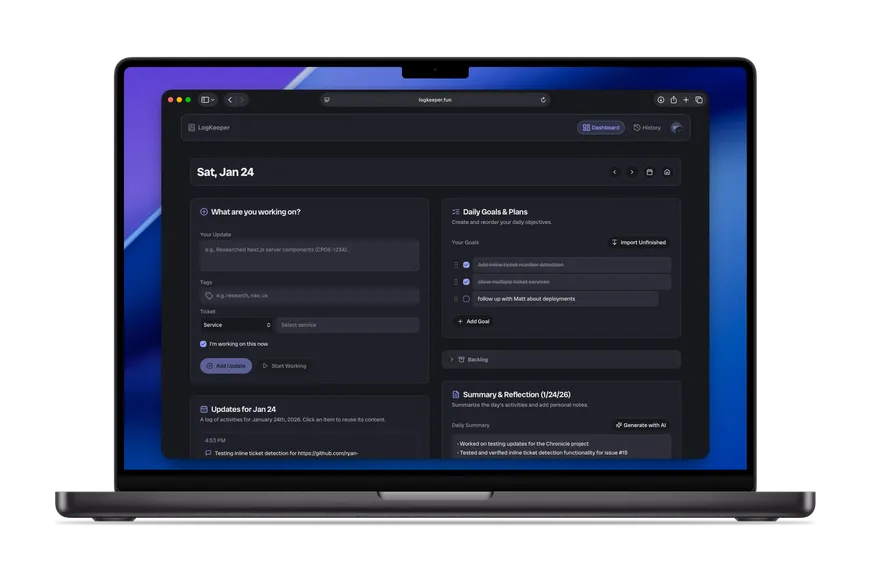Toggle 'I'm working on this now' checkbox
870x580 pixels.
(x=203, y=344)
